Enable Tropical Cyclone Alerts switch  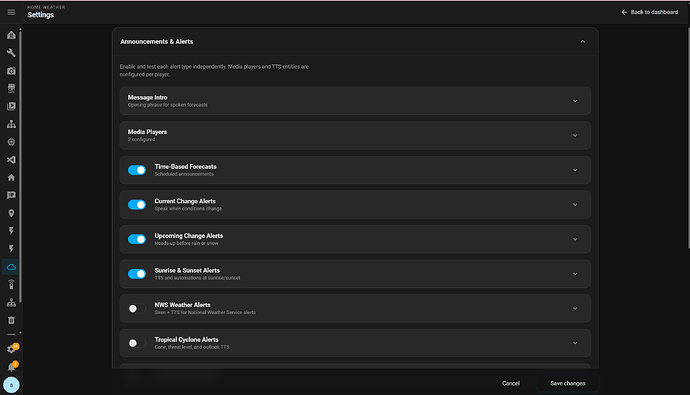(137, 343)
